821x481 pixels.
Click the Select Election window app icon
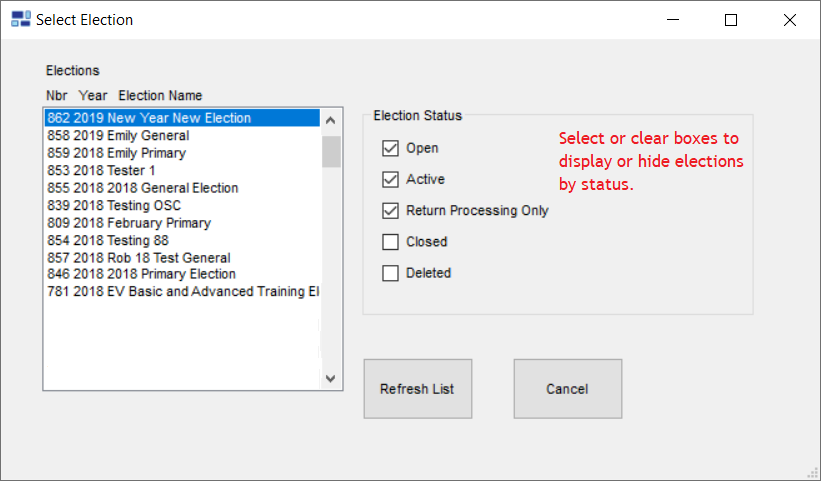(21, 19)
